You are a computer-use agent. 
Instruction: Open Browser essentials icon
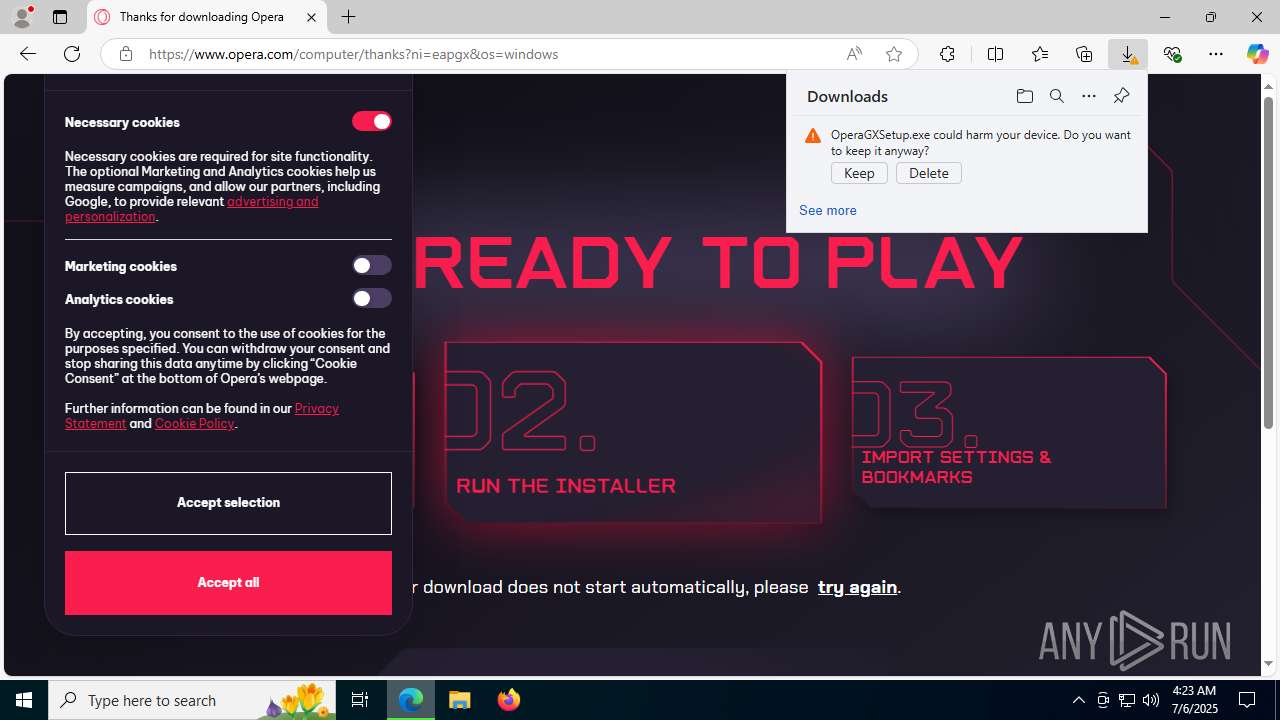[x=1172, y=54]
